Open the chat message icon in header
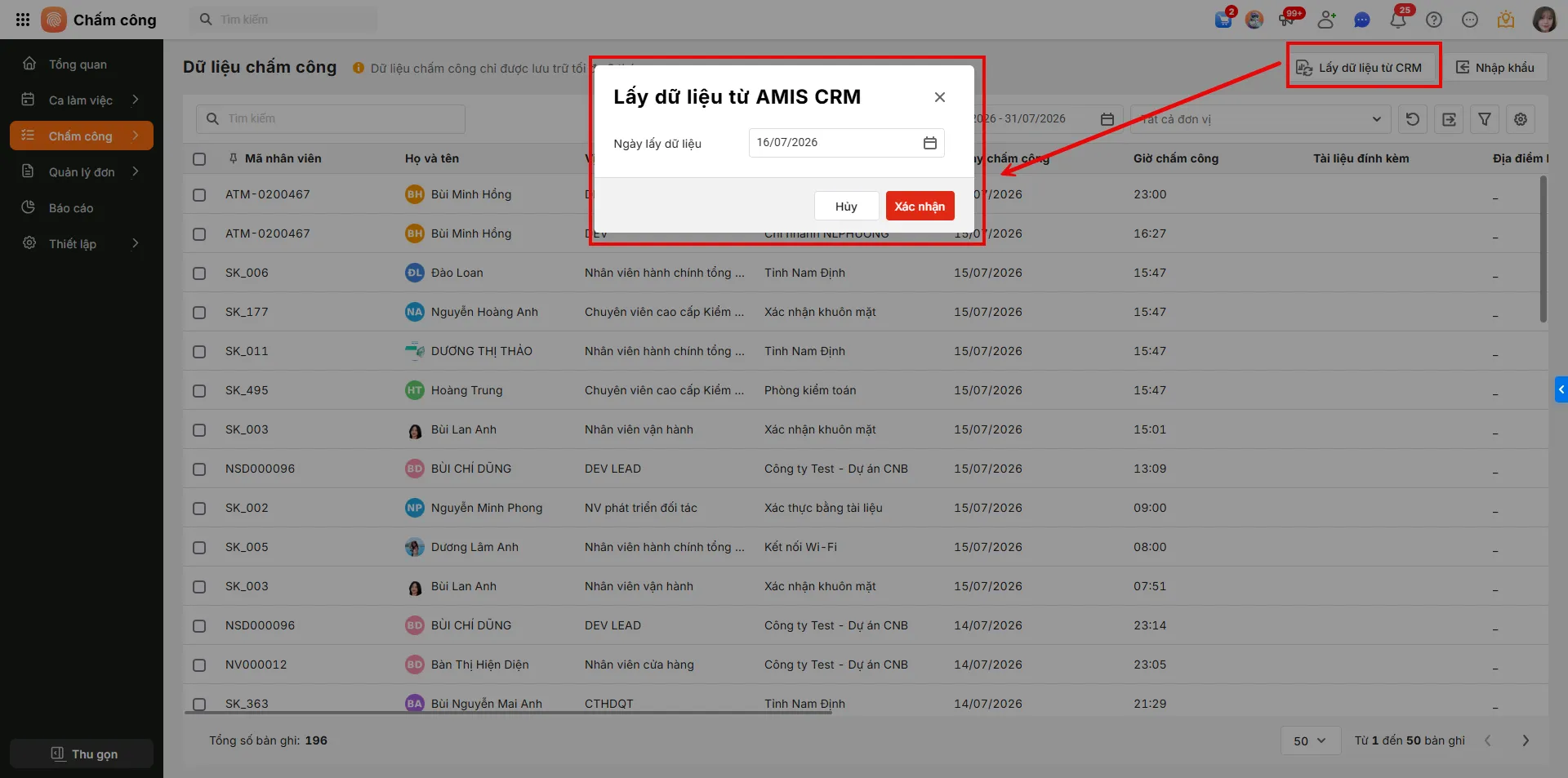This screenshot has height=778, width=1568. [1362, 20]
